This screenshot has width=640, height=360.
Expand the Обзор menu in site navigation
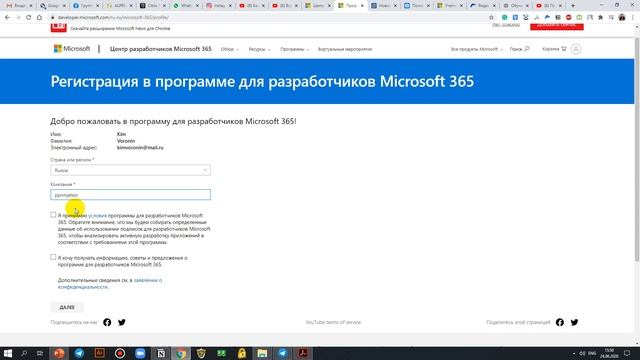coord(229,49)
